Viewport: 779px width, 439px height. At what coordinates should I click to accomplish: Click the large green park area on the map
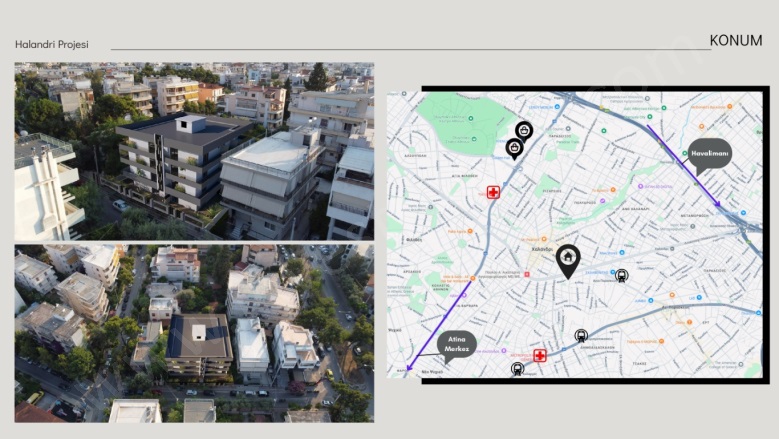pos(466,122)
